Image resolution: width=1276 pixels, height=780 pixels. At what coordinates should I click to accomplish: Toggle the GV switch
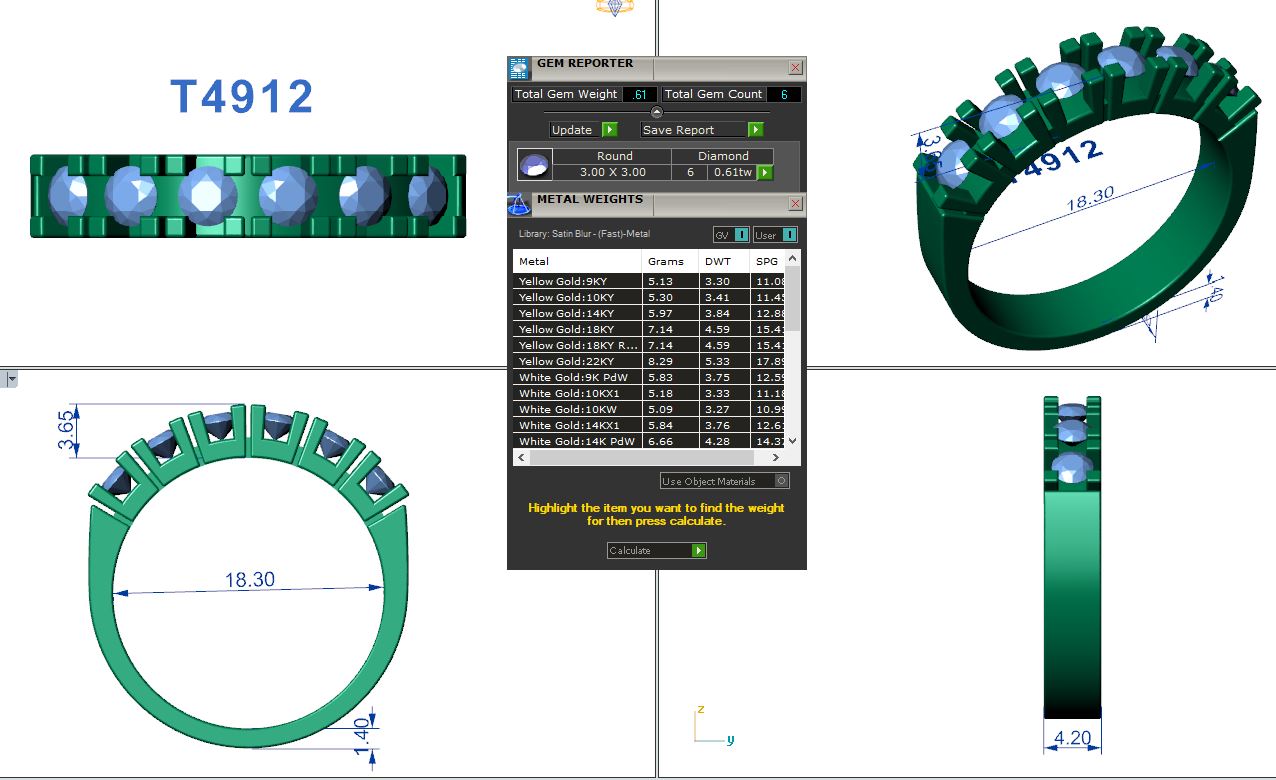(741, 235)
